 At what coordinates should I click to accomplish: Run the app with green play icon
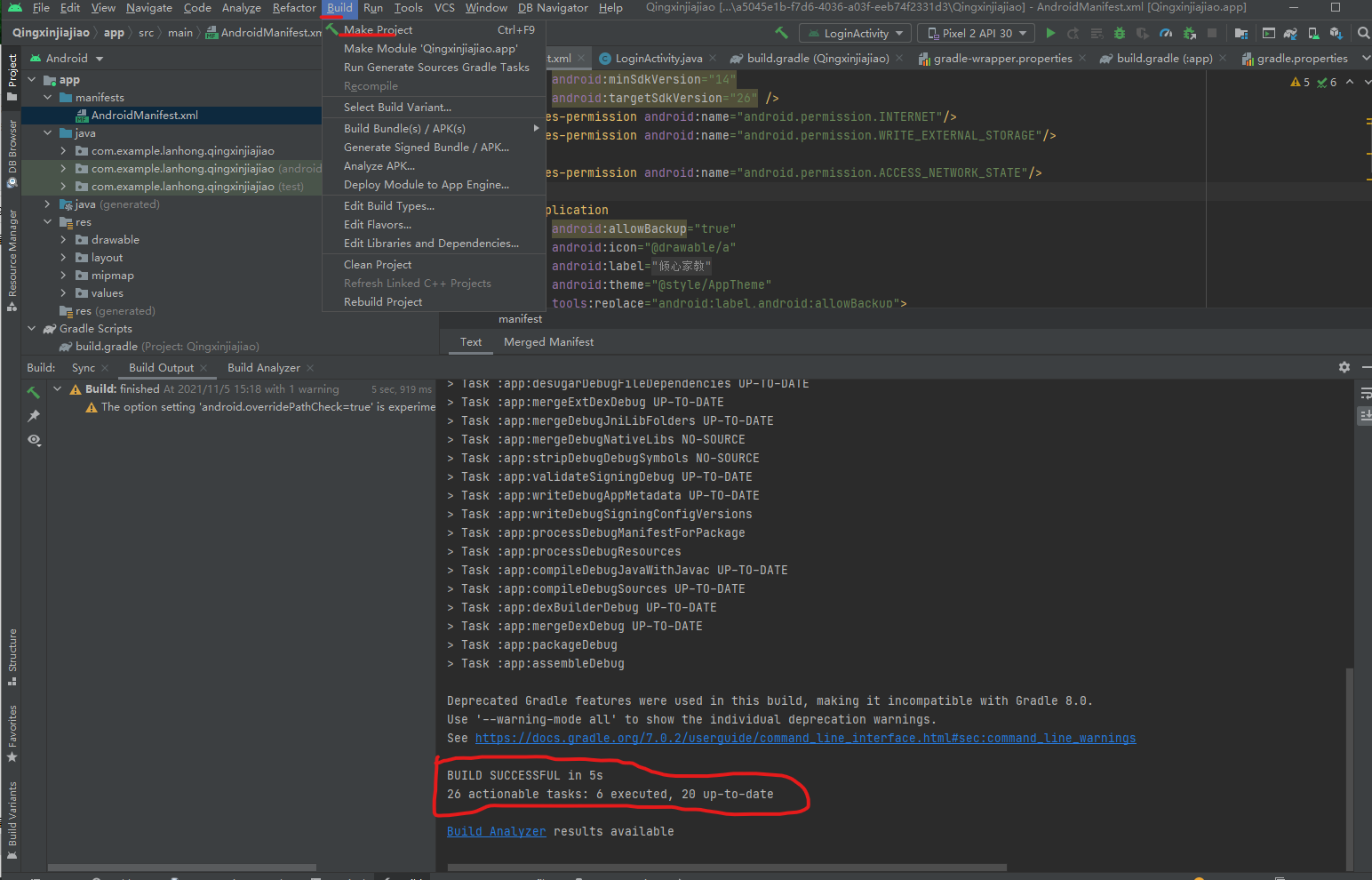coord(1050,33)
